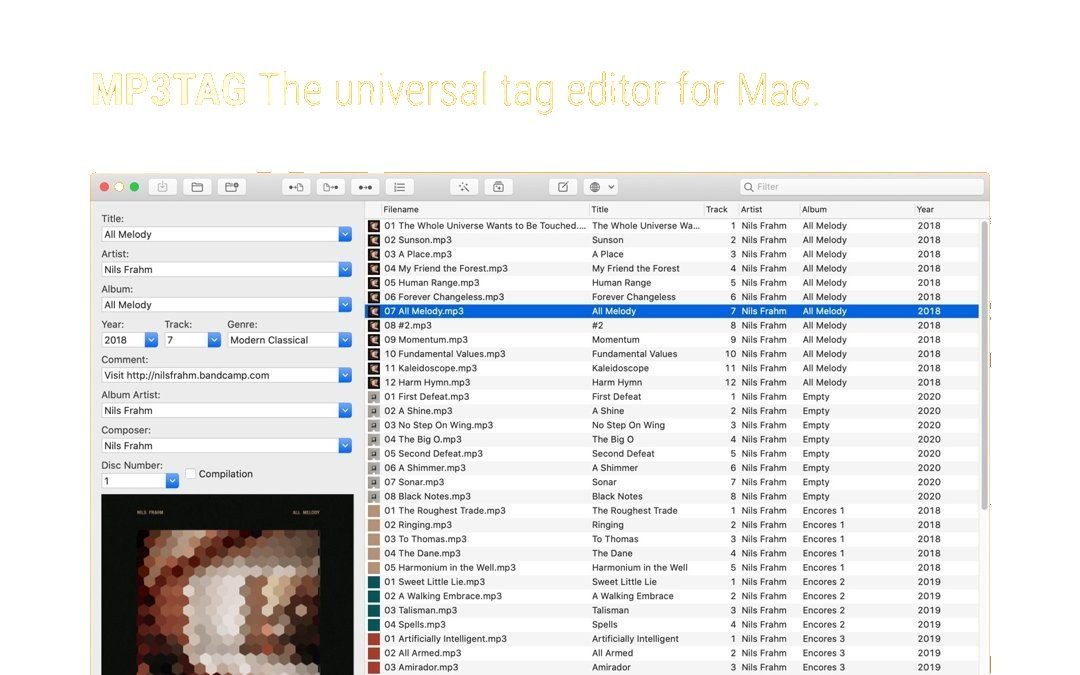The image size is (1080, 675).
Task: Click the Quick Actions box icon
Action: click(499, 187)
